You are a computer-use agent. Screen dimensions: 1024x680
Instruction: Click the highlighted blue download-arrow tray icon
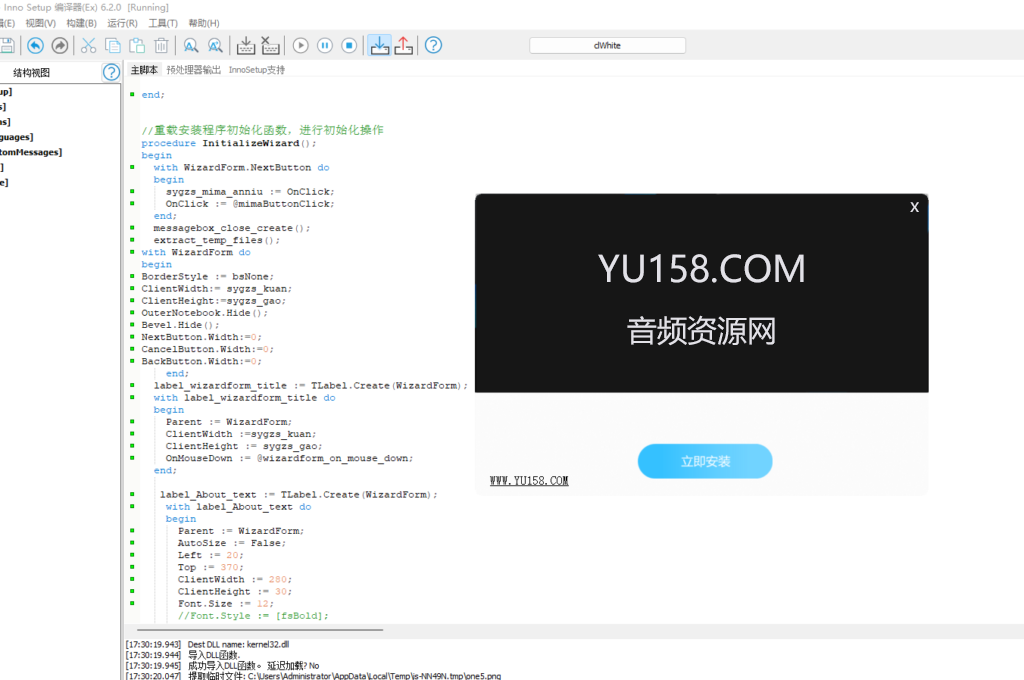(x=379, y=45)
